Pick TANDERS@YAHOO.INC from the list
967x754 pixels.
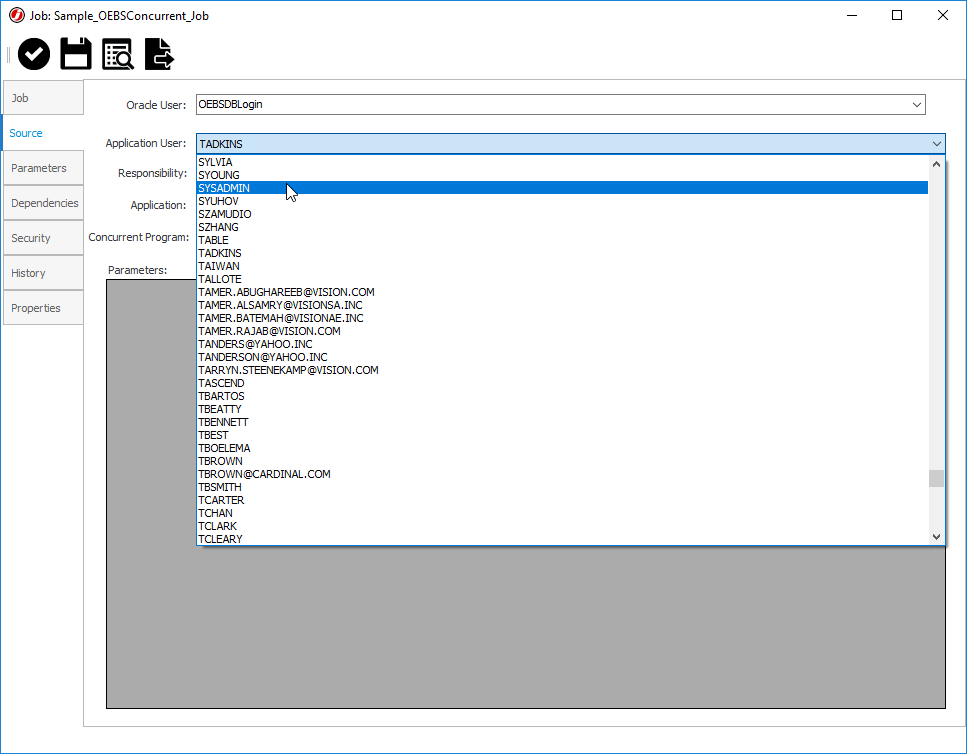tap(562, 344)
